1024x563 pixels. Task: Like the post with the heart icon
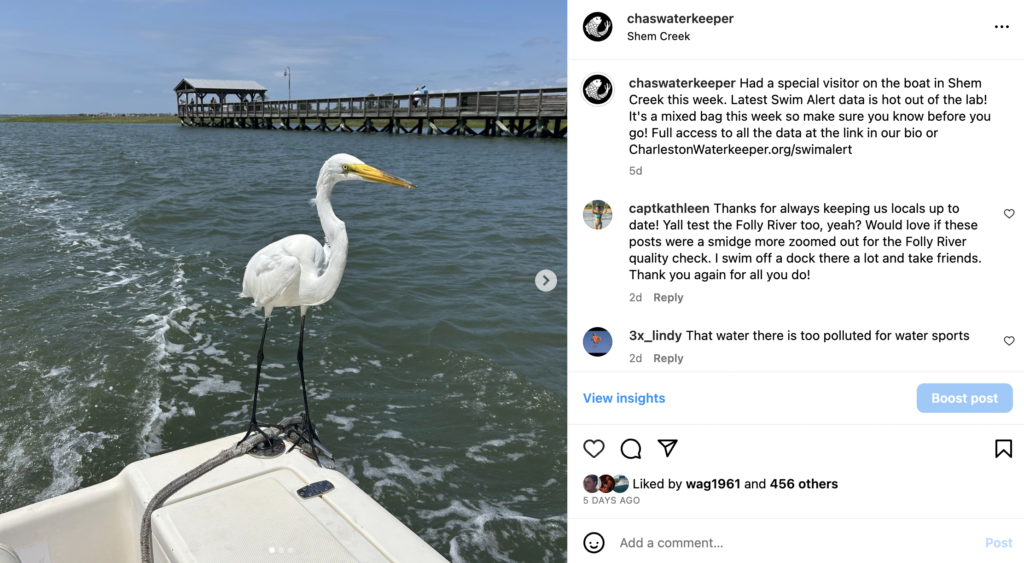(594, 449)
